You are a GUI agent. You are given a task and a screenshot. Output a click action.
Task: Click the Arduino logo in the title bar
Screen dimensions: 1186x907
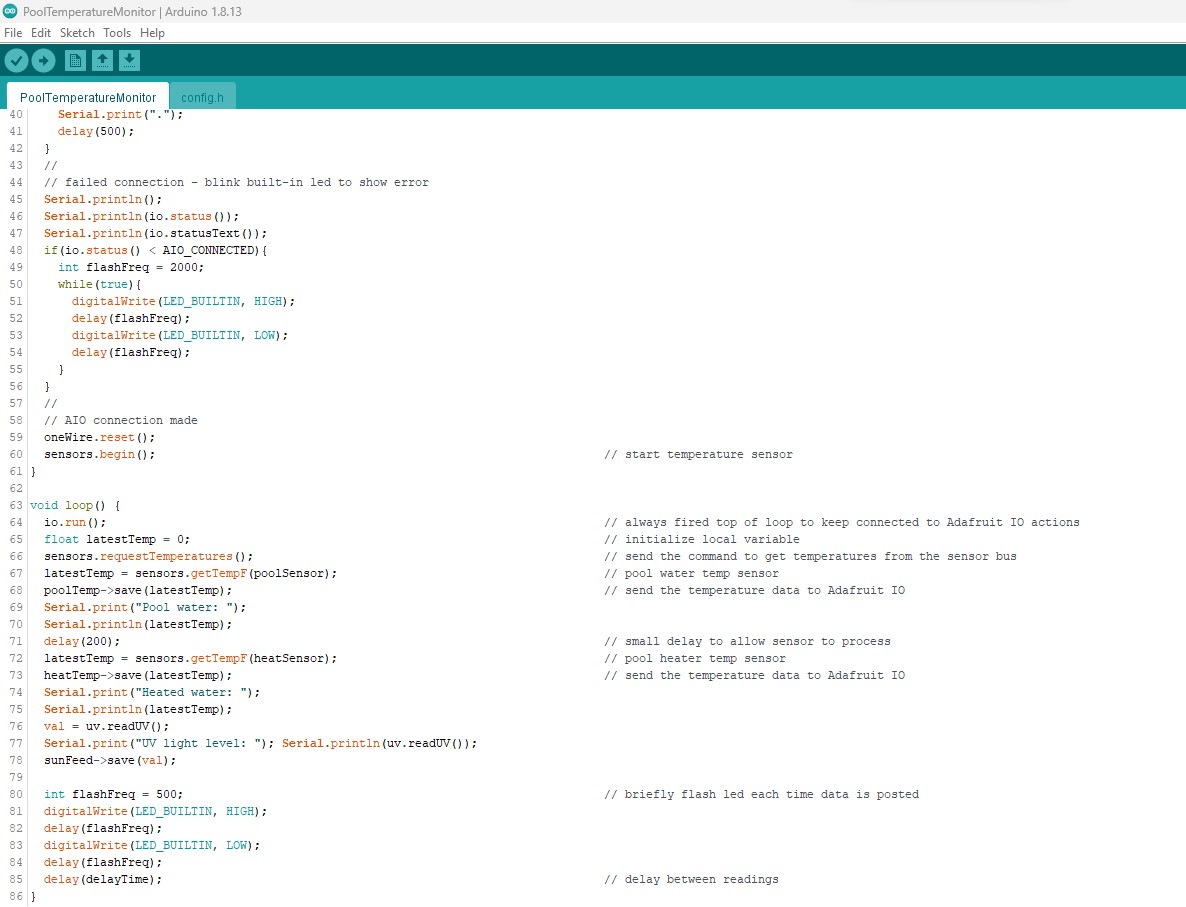10,12
